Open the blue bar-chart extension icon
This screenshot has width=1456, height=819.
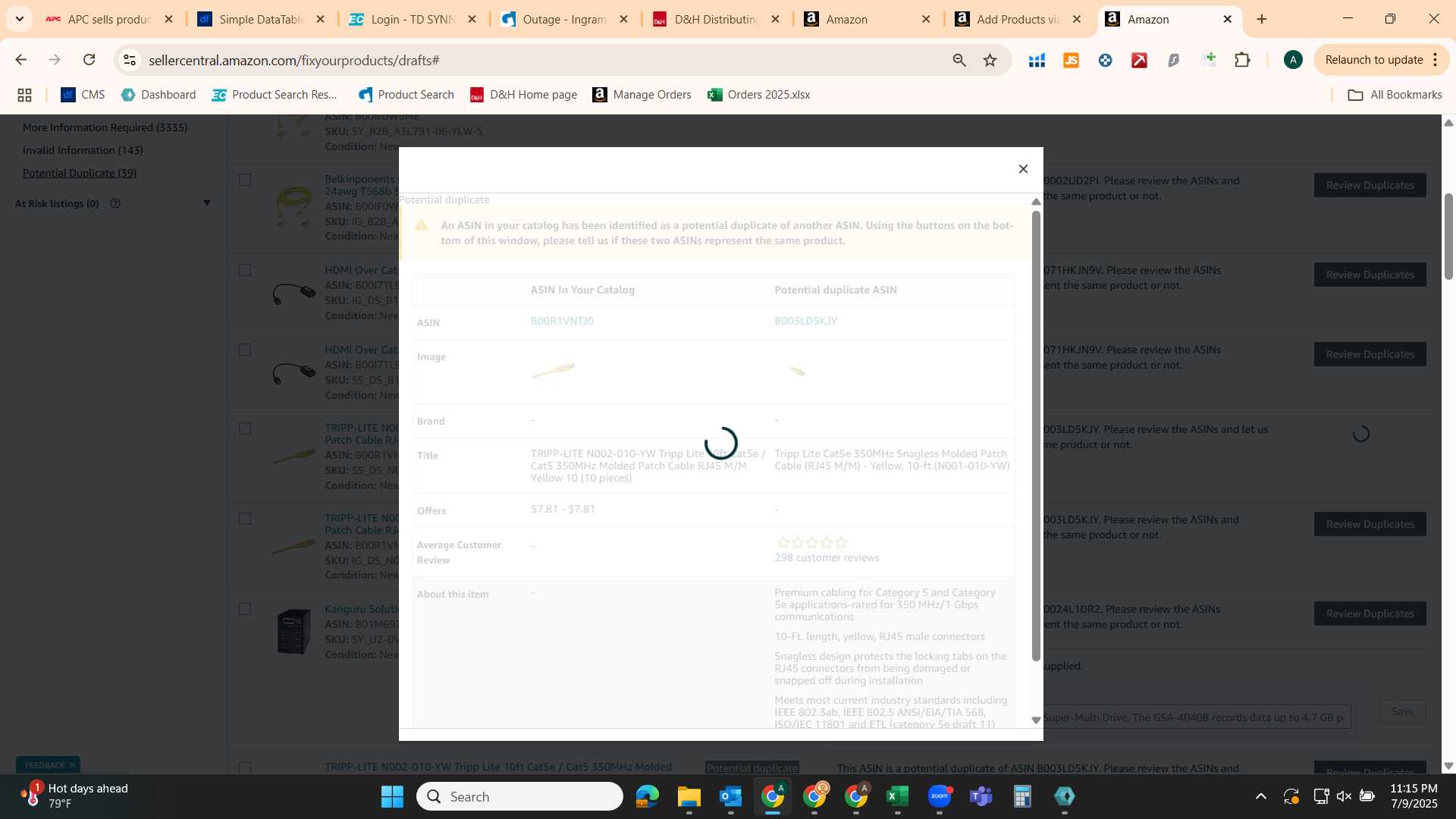1037,60
